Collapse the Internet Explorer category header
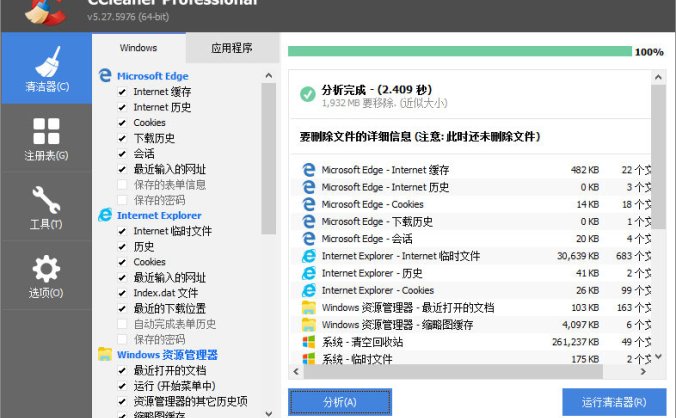Image resolution: width=676 pixels, height=418 pixels. coord(158,215)
